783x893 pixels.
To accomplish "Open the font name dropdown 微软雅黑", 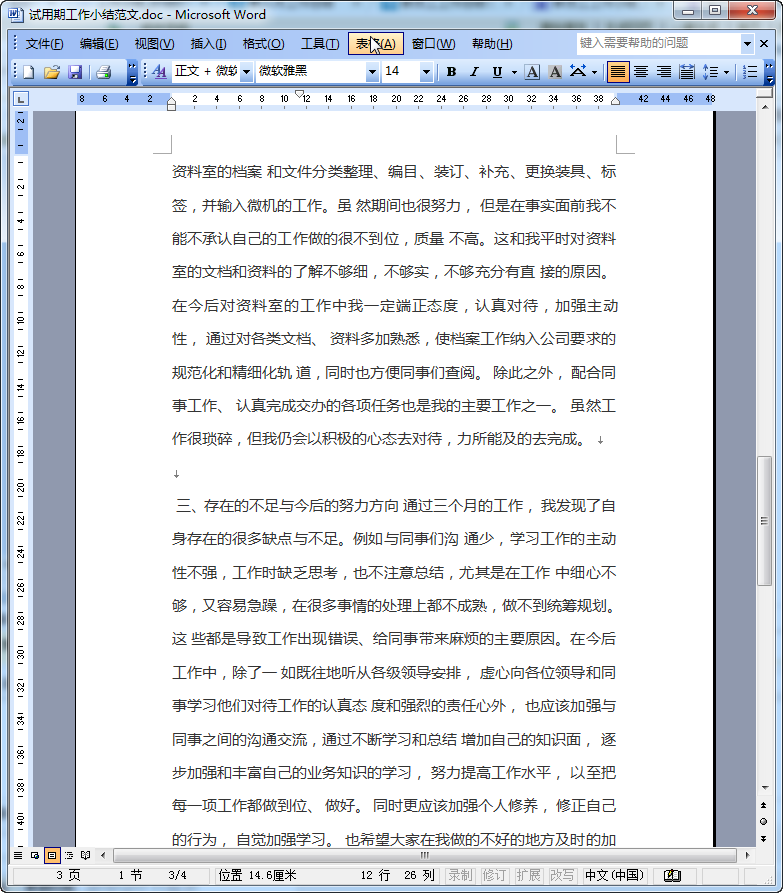I will click(x=372, y=72).
